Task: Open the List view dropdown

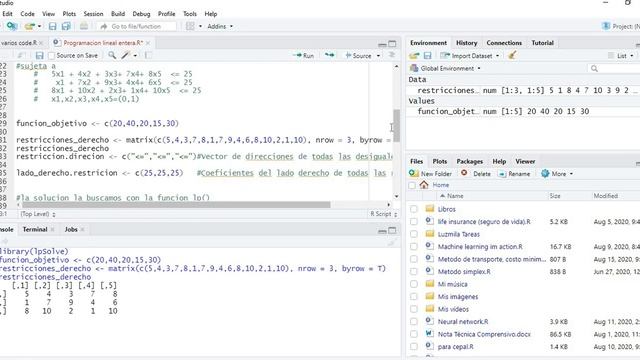Action: [620, 56]
